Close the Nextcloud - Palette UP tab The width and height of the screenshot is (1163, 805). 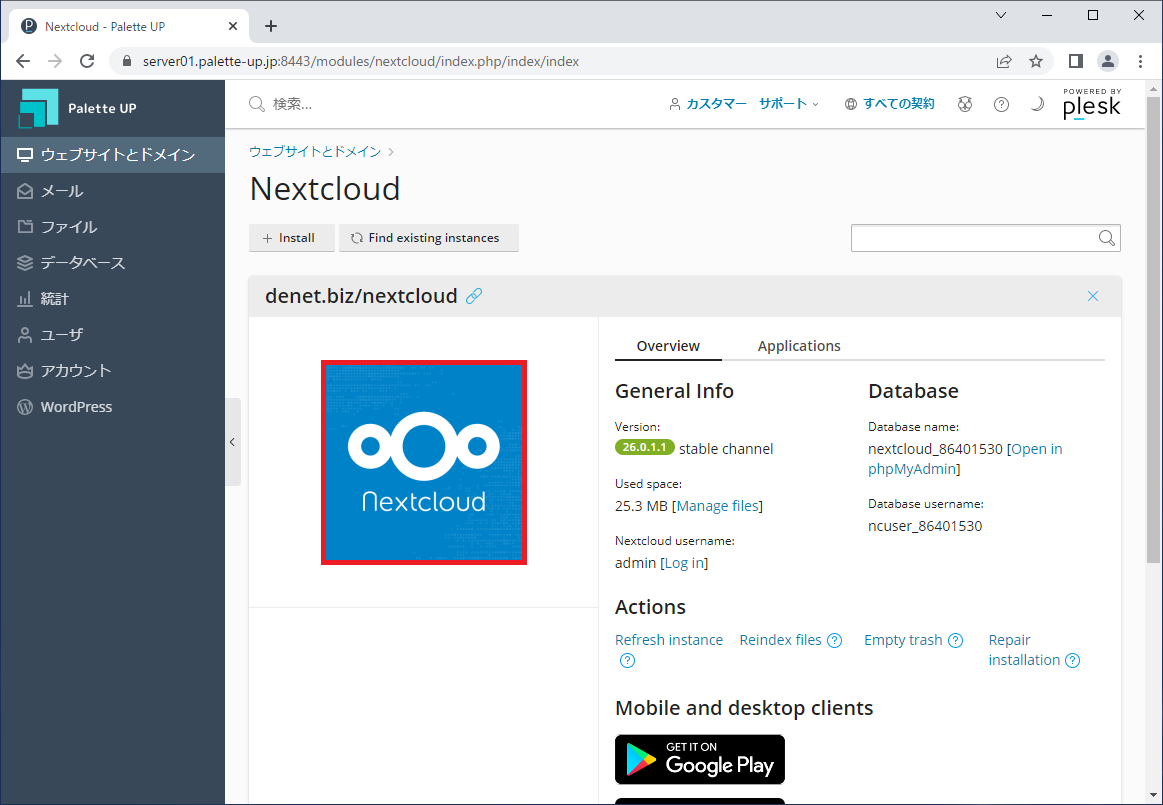pyautogui.click(x=232, y=27)
